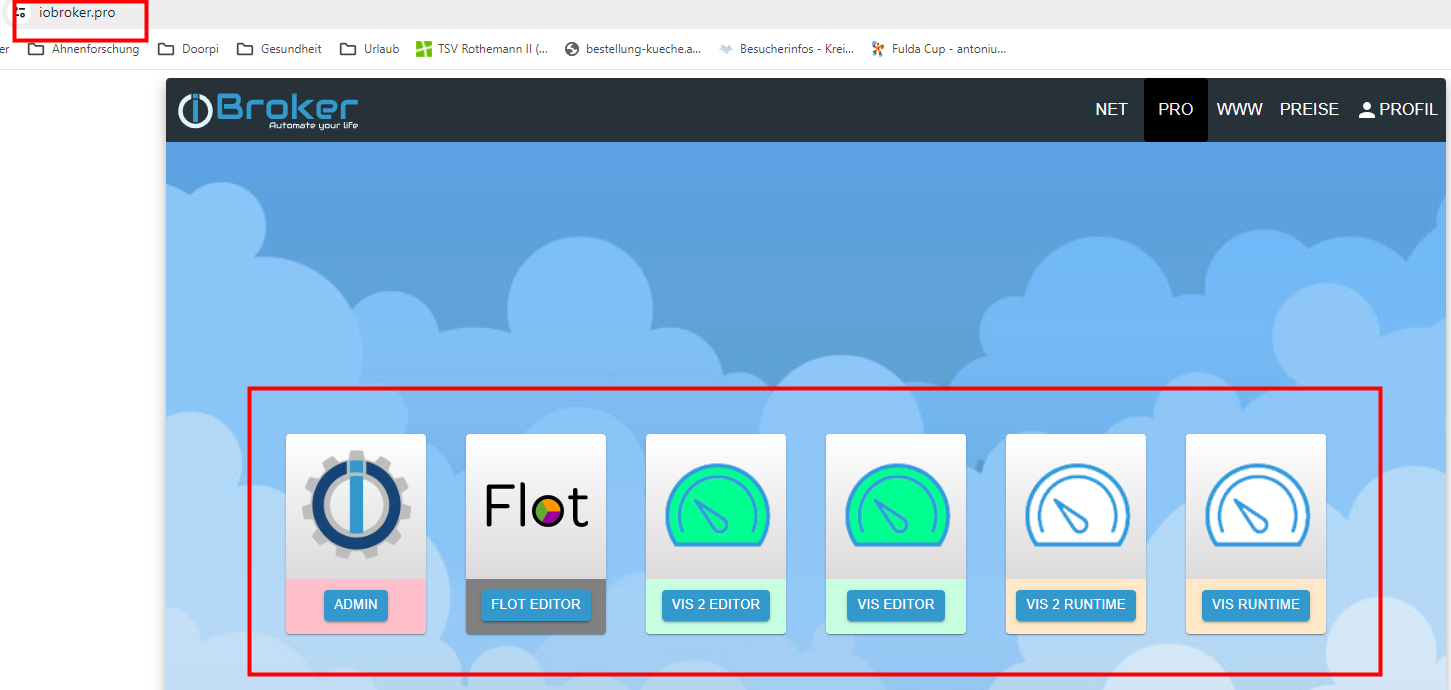Viewport: 1451px width, 690px height.
Task: Launch VIS EDITOR button
Action: 896,605
